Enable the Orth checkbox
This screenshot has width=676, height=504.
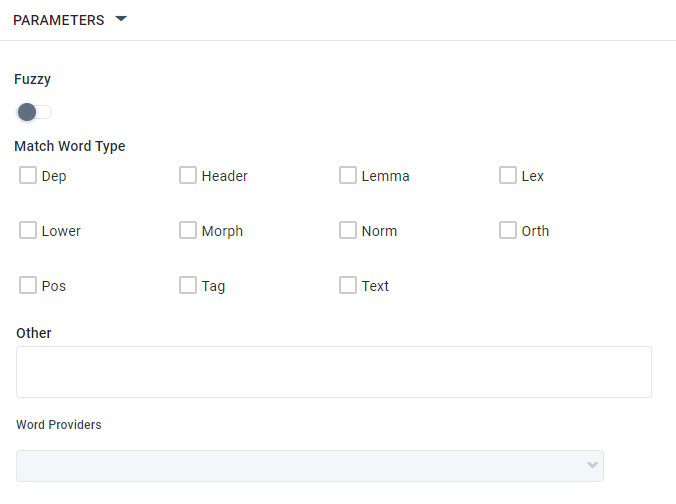508,231
